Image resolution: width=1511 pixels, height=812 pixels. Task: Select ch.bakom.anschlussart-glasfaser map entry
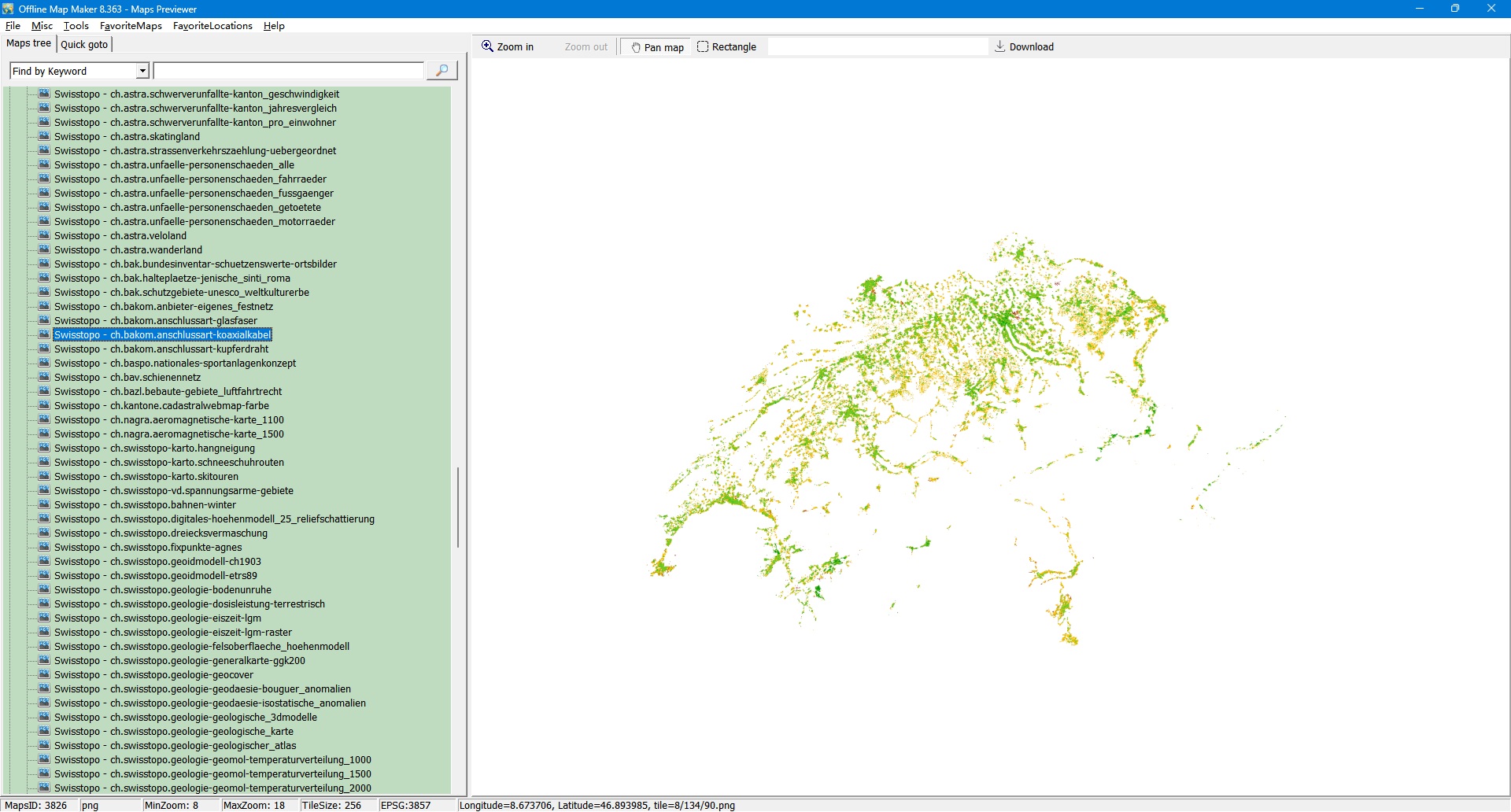click(x=155, y=321)
